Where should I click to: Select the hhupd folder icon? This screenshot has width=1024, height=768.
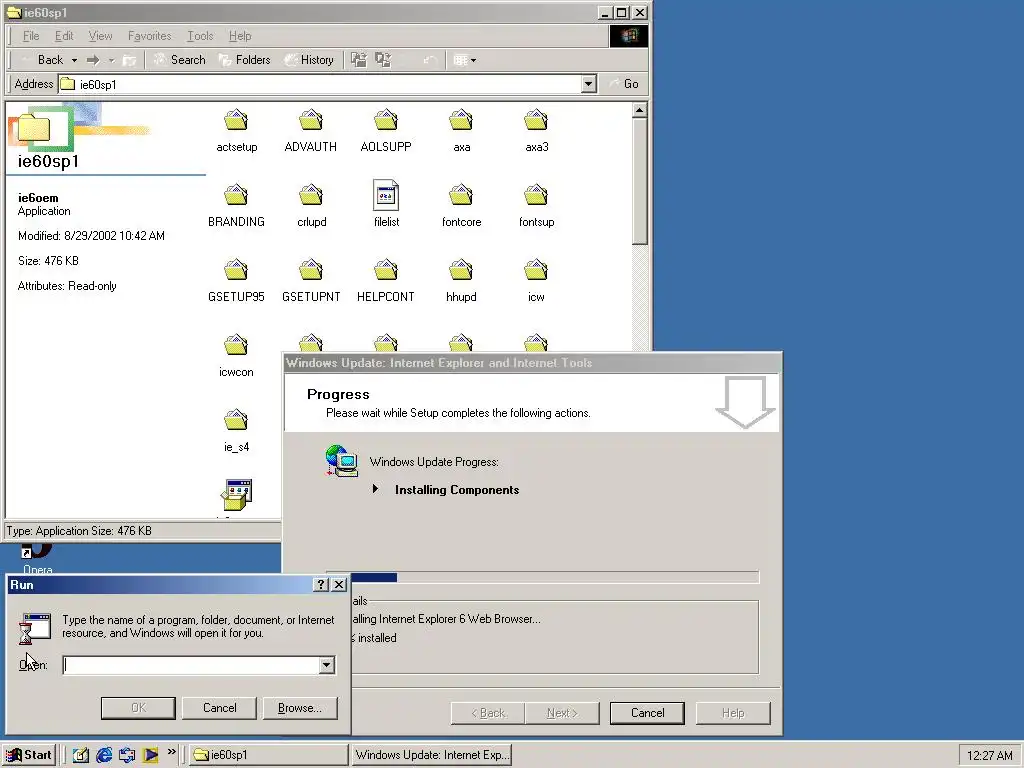[461, 270]
